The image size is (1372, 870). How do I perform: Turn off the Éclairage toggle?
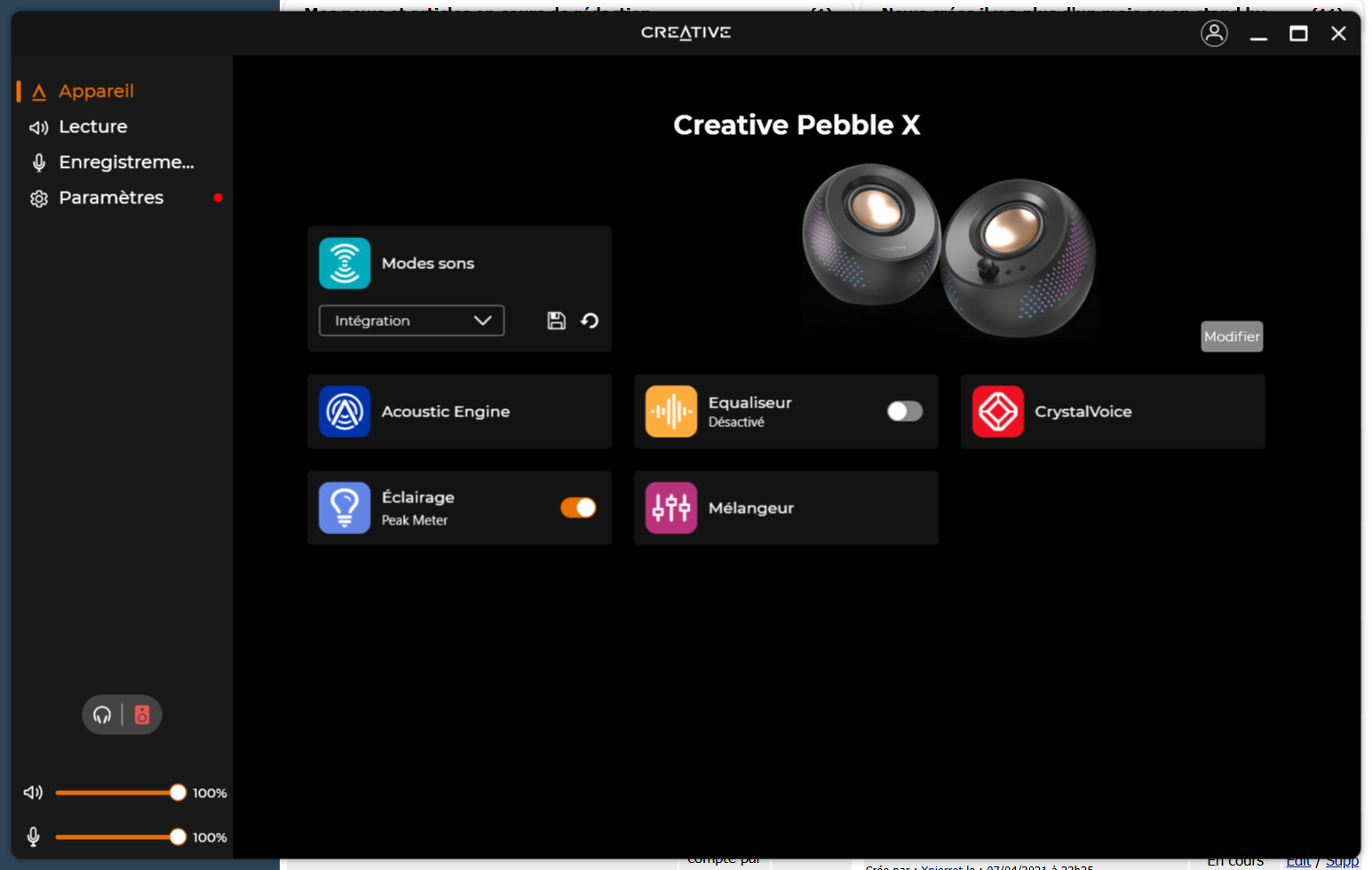click(578, 508)
